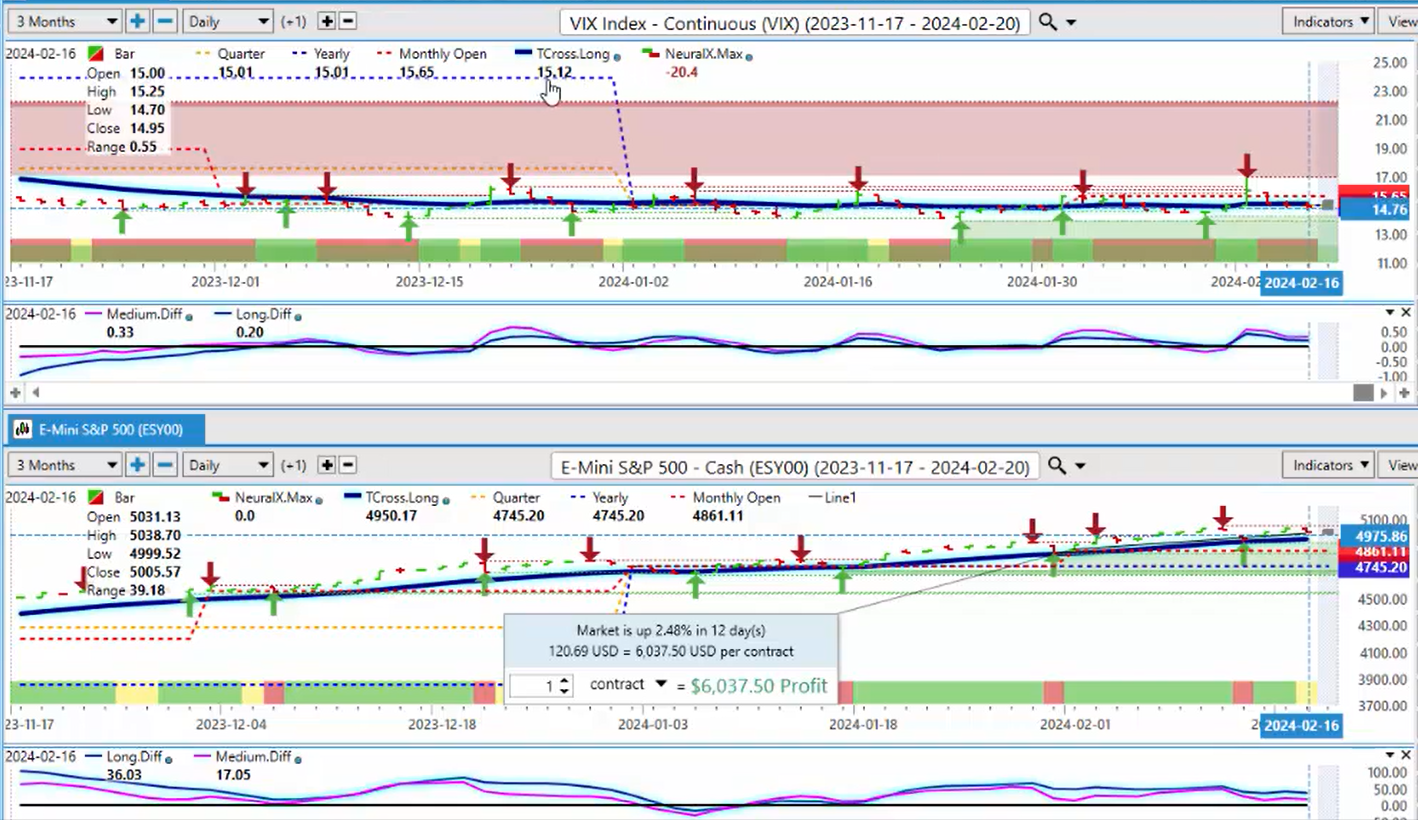Search symbol with magnifier on E-Mini chart
The height and width of the screenshot is (820, 1418).
1055,466
